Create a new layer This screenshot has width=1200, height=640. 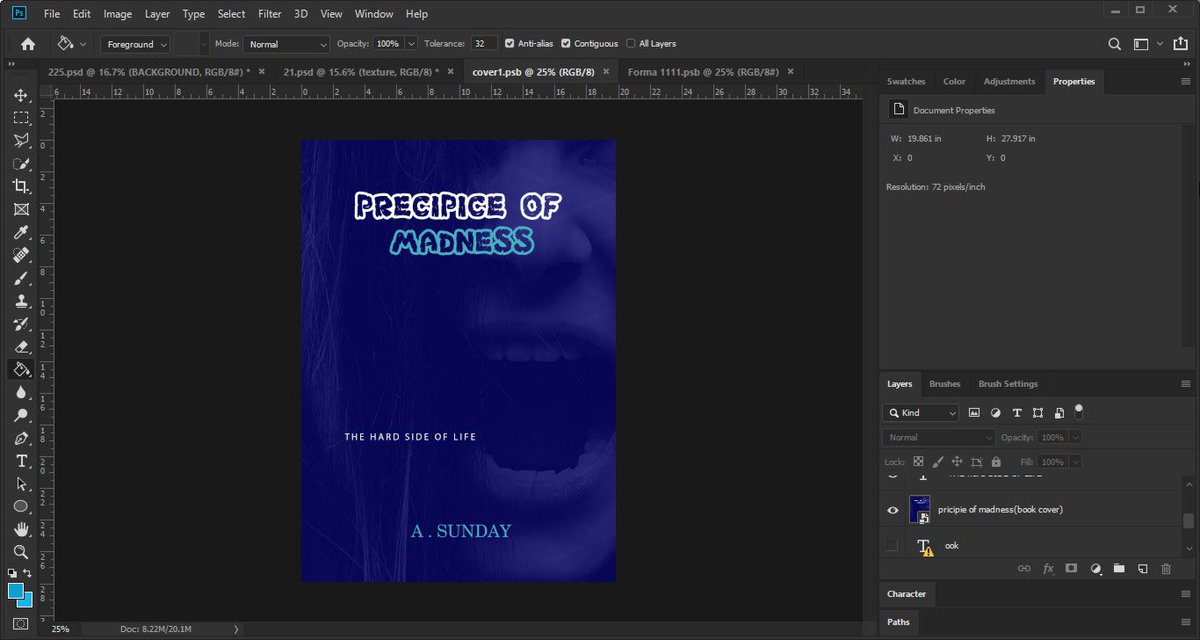point(1142,568)
